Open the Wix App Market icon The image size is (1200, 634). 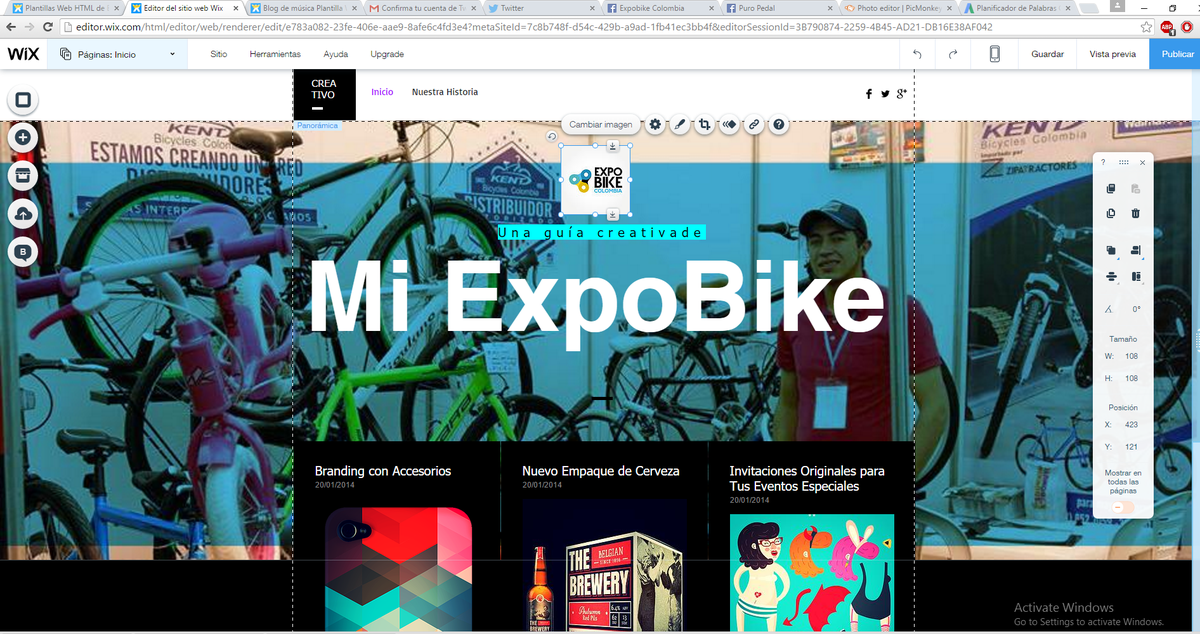pyautogui.click(x=23, y=175)
